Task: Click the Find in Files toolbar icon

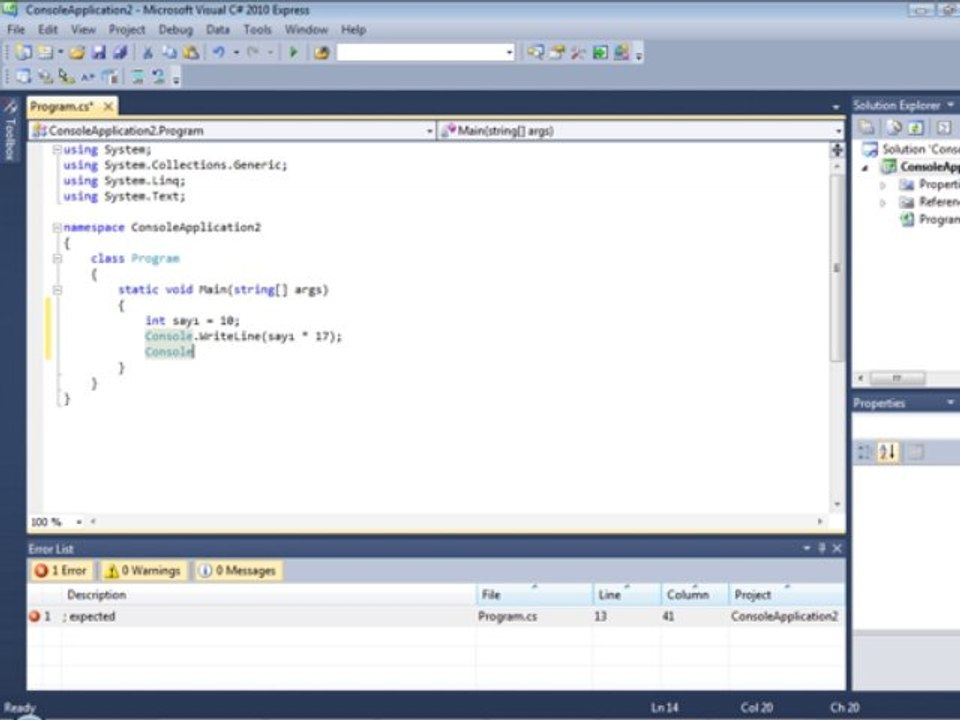Action: coord(321,53)
